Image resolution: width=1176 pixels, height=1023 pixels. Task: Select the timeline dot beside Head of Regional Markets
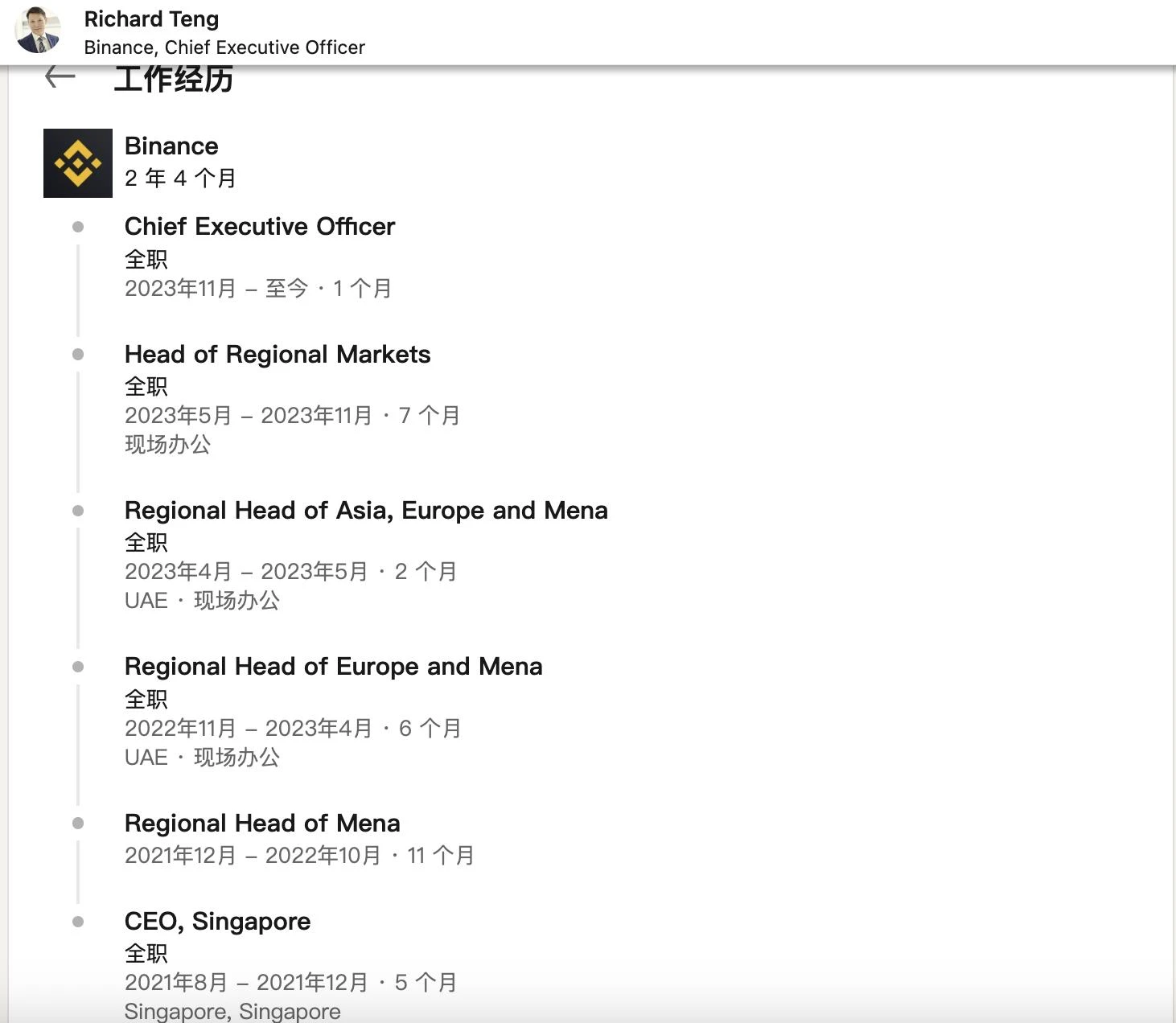[x=77, y=354]
